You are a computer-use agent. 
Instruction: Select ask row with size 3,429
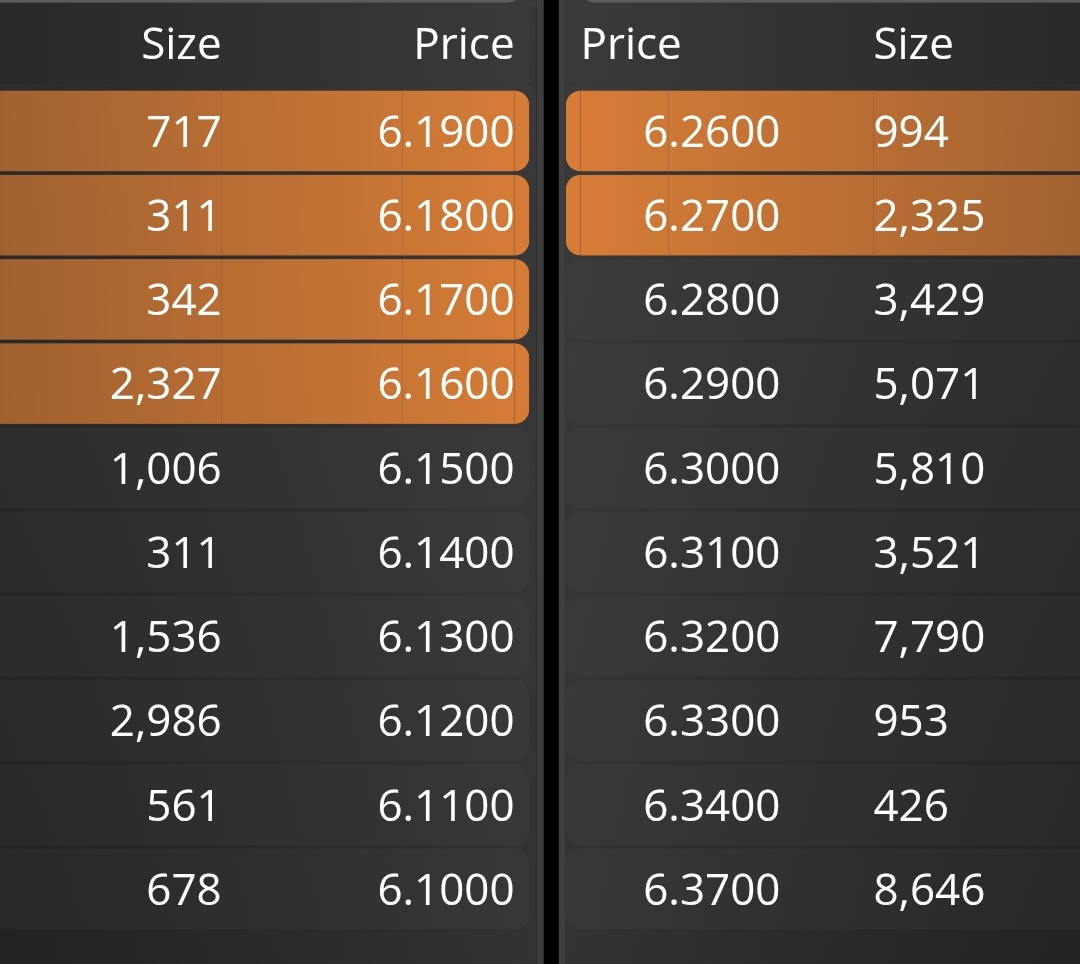tap(823, 299)
